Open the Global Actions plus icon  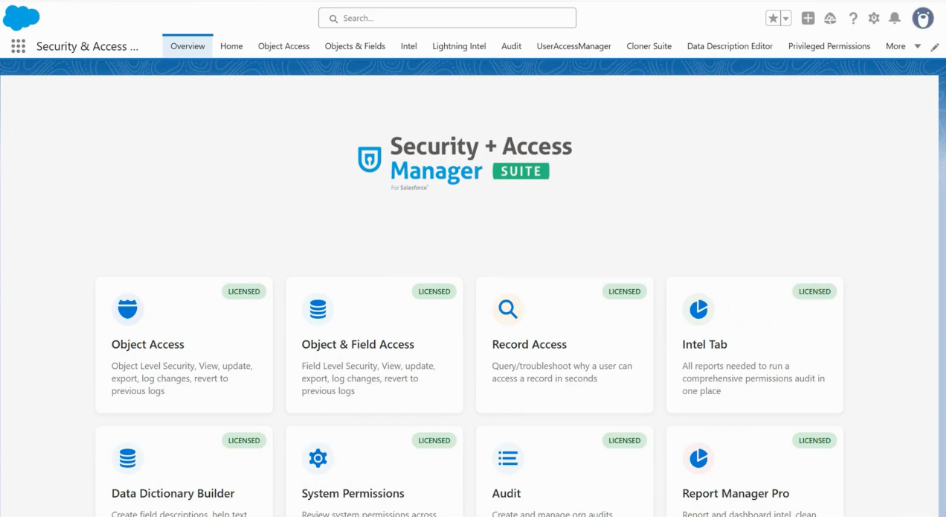click(x=808, y=18)
